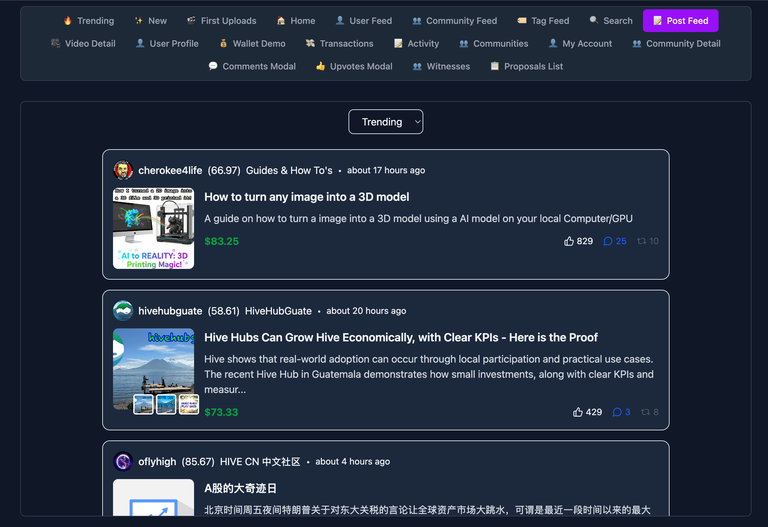Click oflyhigh's reputation score (85.67)
The image size is (768, 527).
click(x=198, y=462)
